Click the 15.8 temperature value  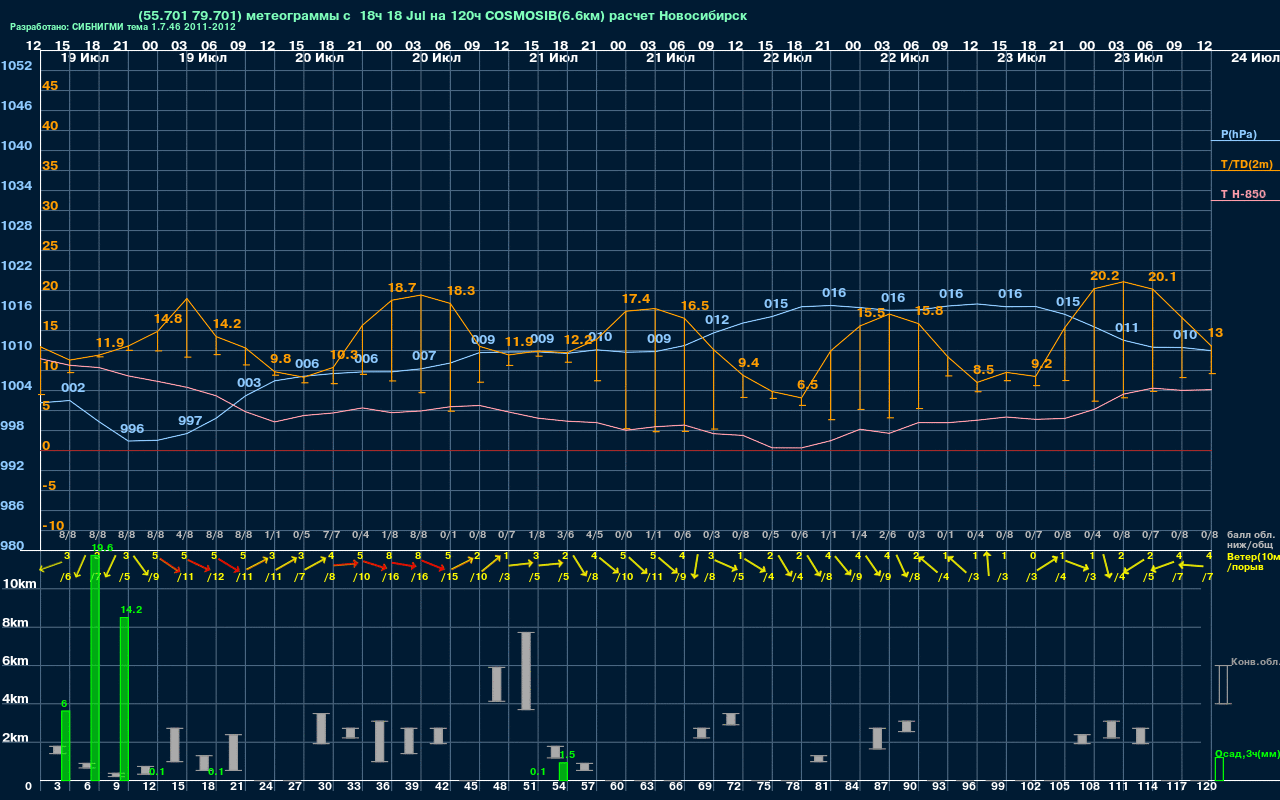tap(929, 311)
